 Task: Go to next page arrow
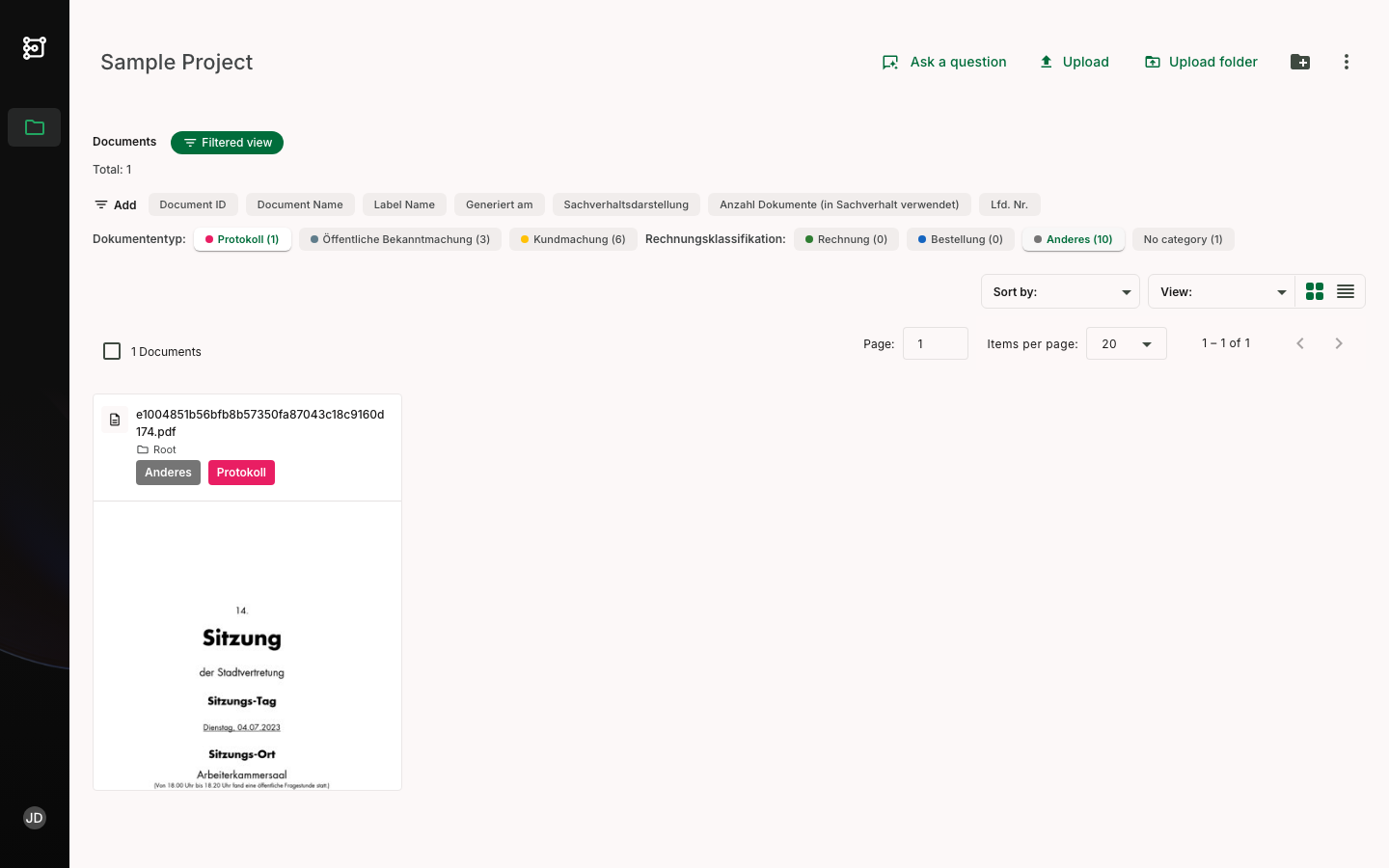1338,343
